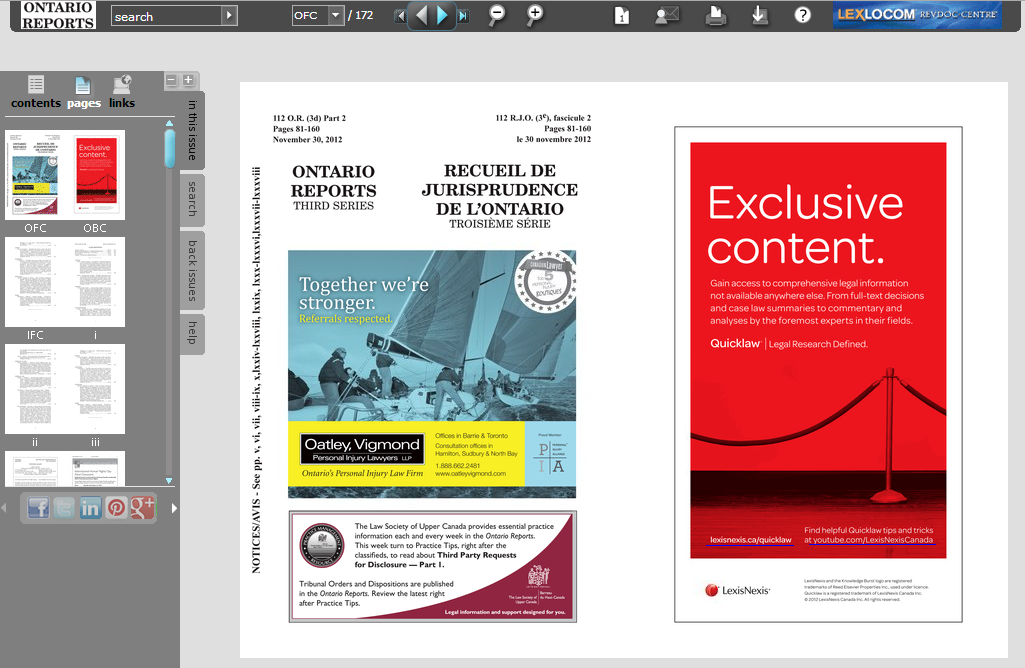Submit search with the arrow button

229,16
